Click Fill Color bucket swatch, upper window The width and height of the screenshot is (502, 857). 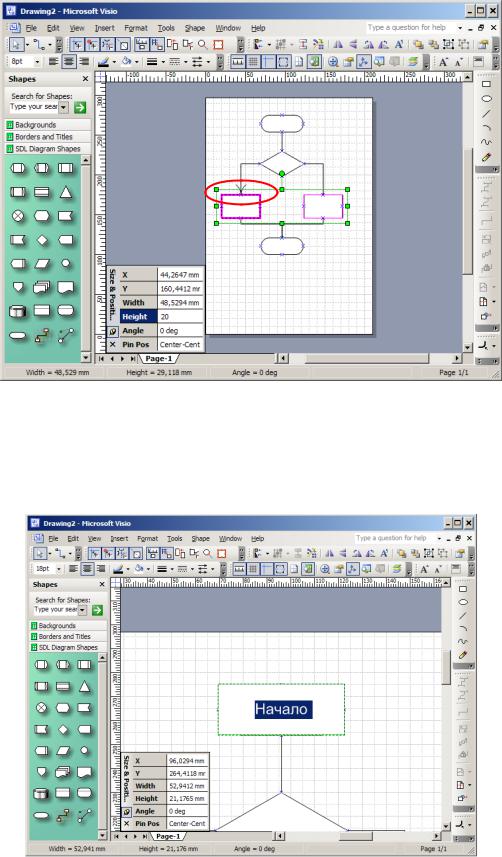click(126, 62)
